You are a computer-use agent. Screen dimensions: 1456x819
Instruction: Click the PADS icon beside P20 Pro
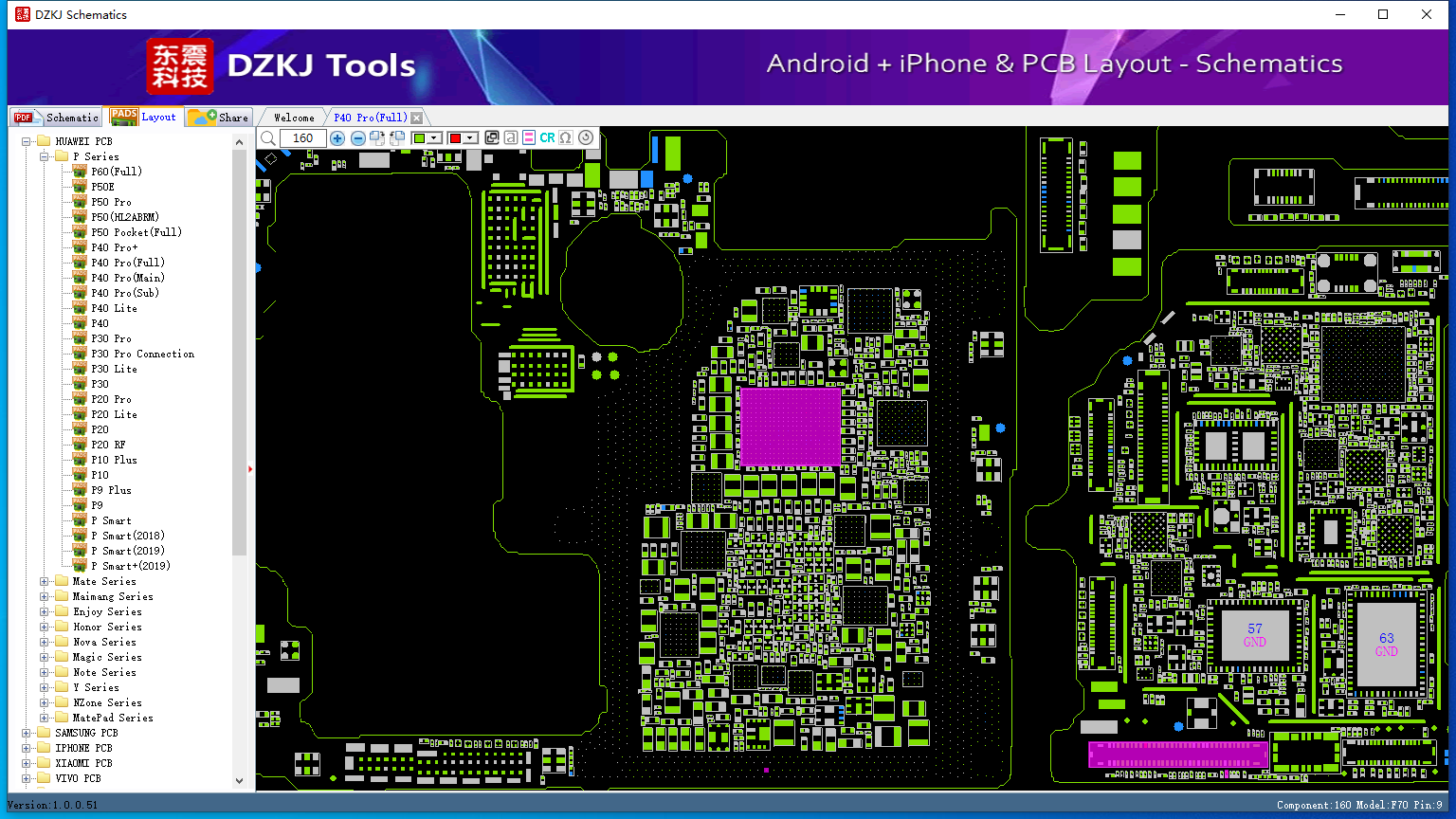(x=80, y=399)
